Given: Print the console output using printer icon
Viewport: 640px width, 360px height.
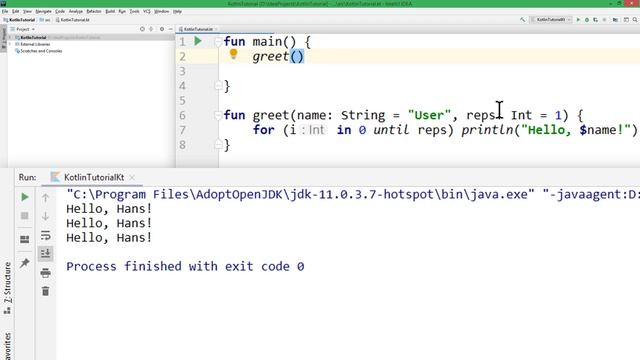Looking at the screenshot, I should (x=45, y=272).
